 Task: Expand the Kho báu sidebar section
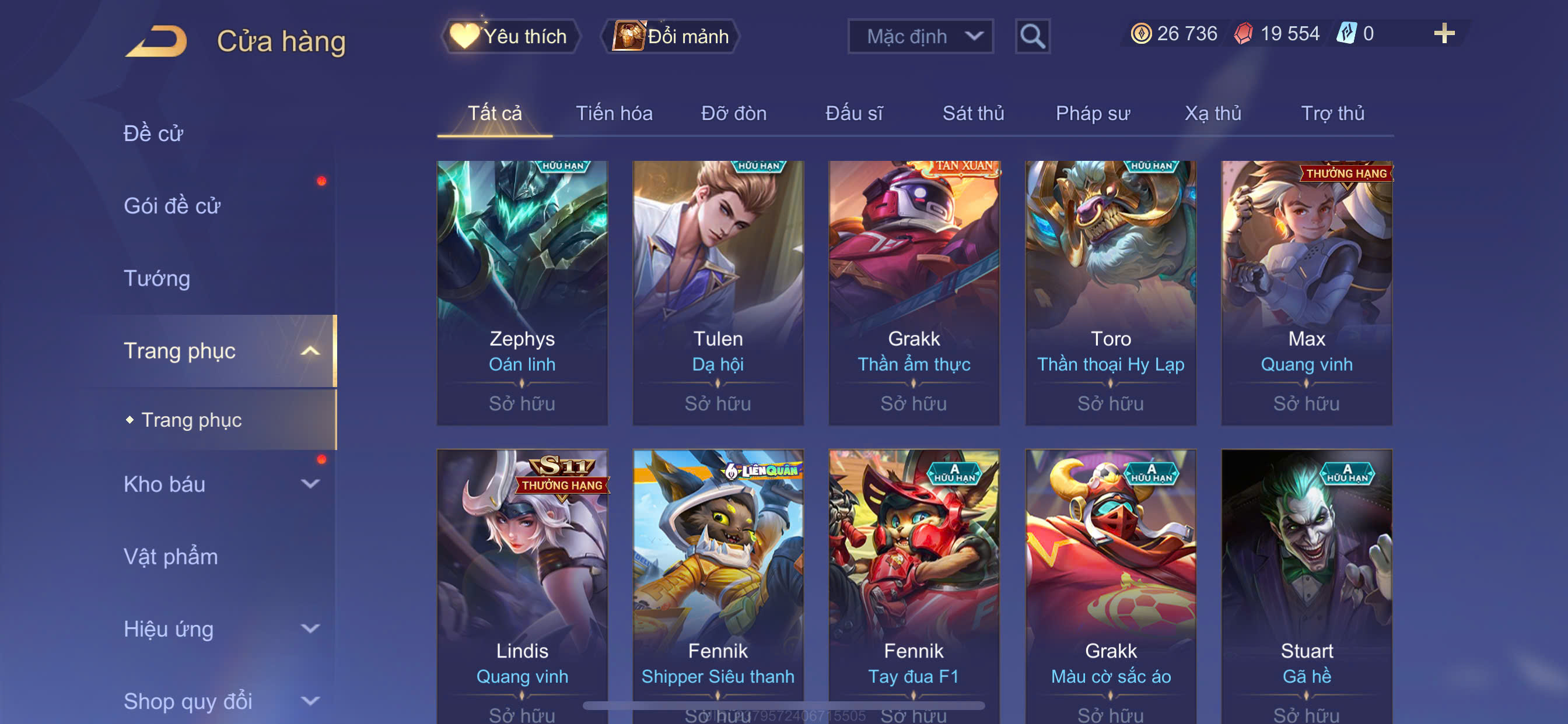(x=310, y=484)
